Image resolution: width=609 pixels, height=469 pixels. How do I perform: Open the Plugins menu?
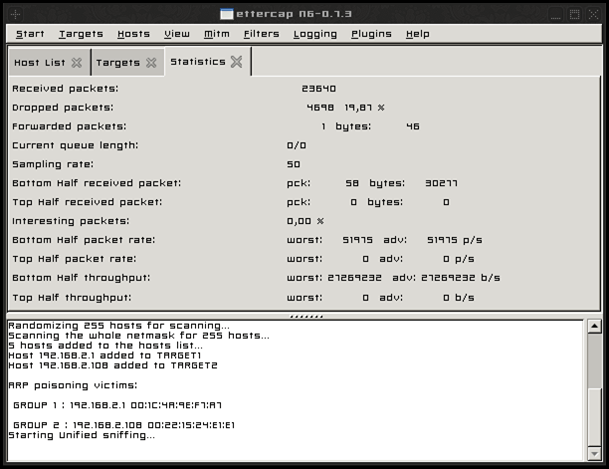coord(371,34)
